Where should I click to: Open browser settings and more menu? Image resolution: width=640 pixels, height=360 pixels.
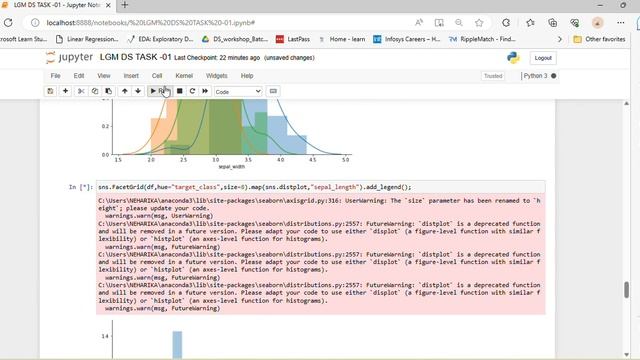pyautogui.click(x=621, y=23)
